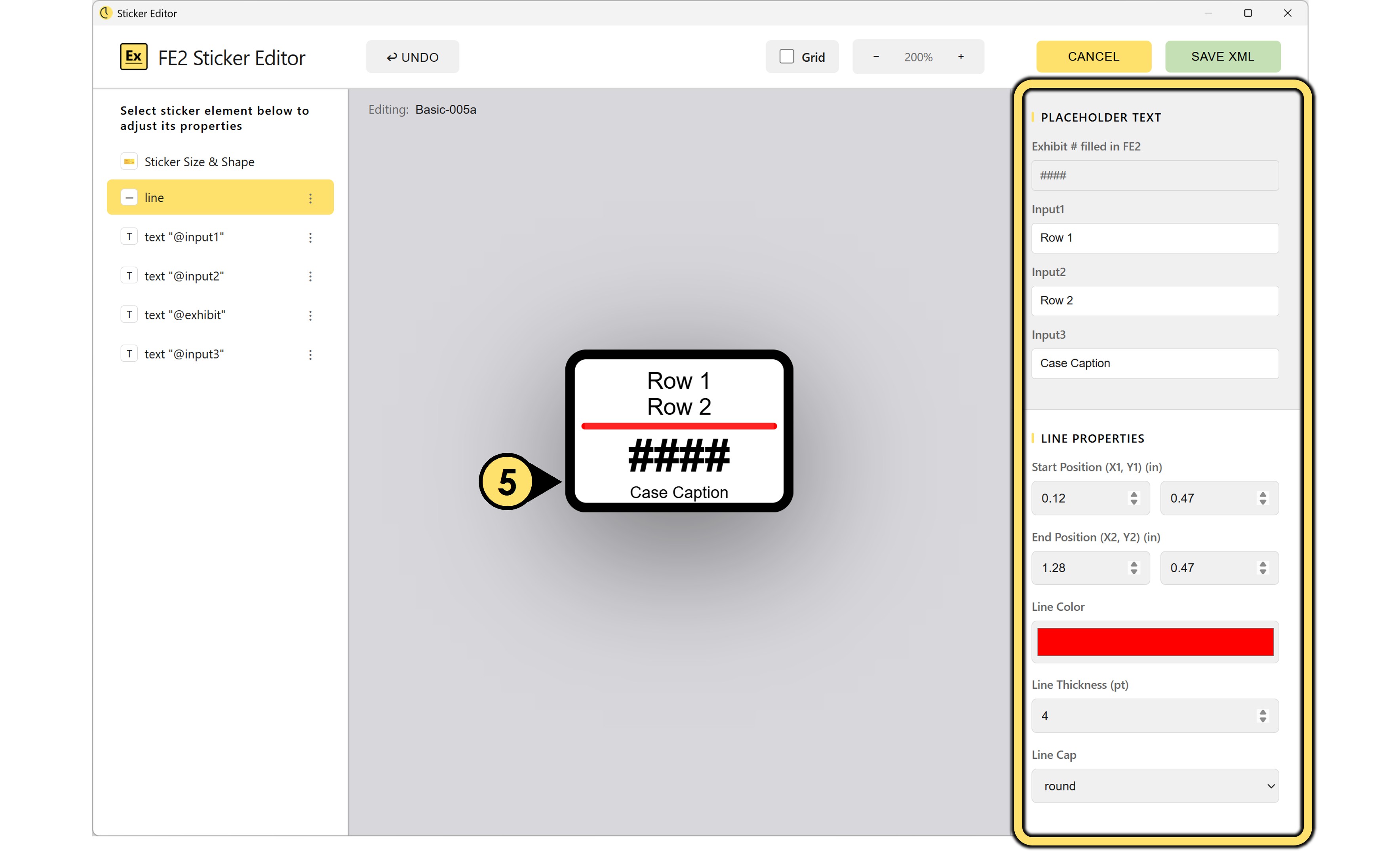Adjust the Line Thickness stepper arrows

click(1263, 716)
